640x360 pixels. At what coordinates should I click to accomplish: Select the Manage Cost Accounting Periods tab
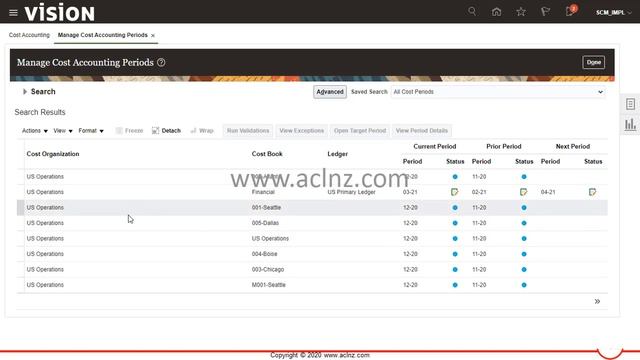point(102,35)
